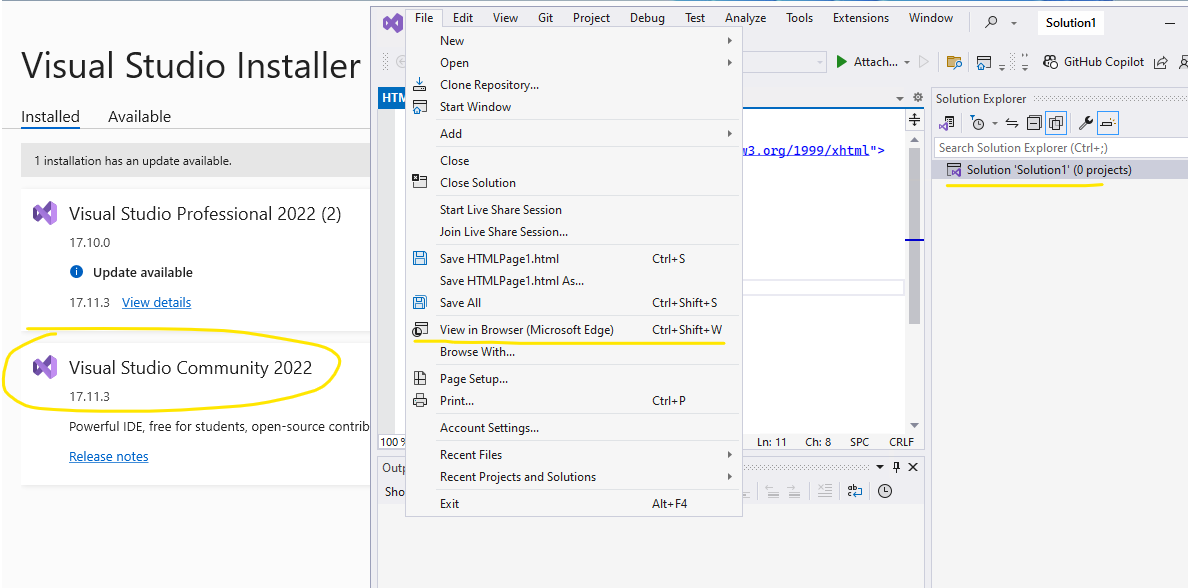Click the green Attach play arrow
This screenshot has height=588, width=1188.
point(841,62)
